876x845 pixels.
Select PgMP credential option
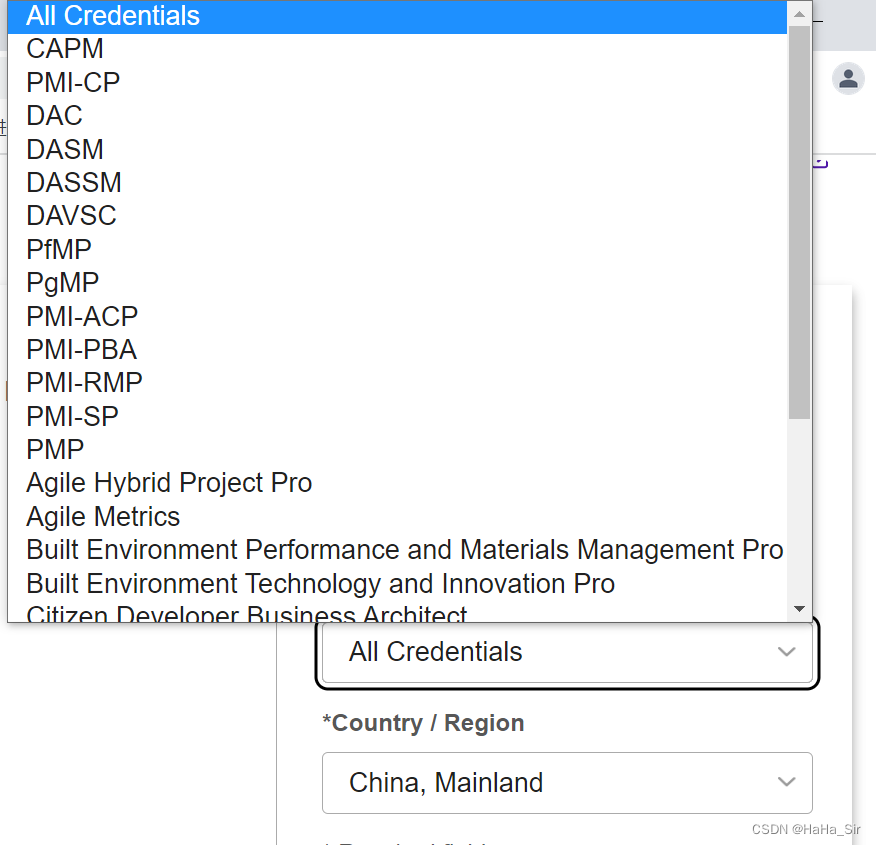click(397, 283)
